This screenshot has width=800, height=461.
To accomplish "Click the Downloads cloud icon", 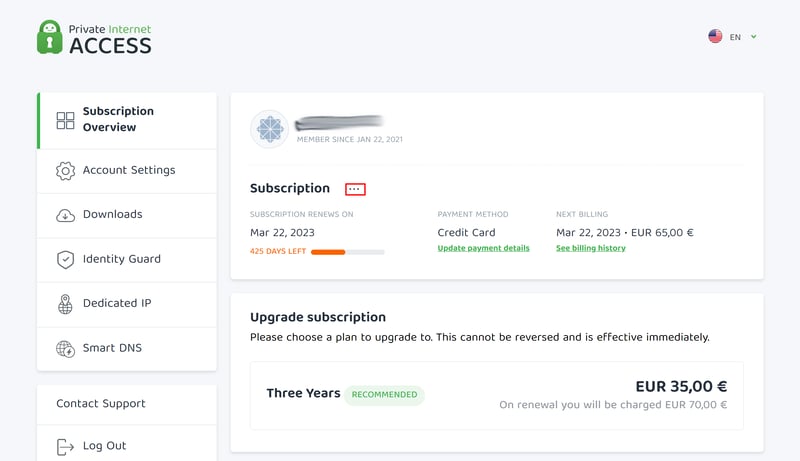I will click(65, 215).
